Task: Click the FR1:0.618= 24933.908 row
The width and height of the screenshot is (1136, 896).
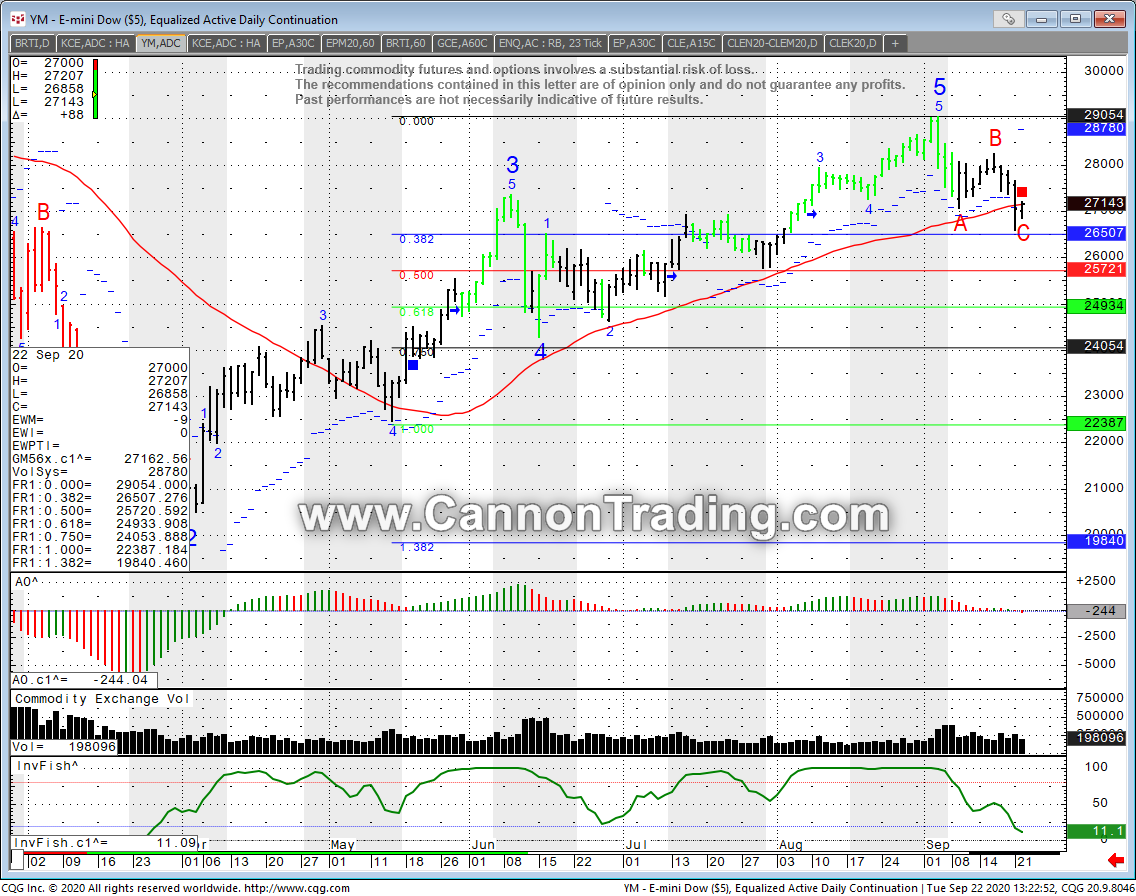Action: (100, 524)
